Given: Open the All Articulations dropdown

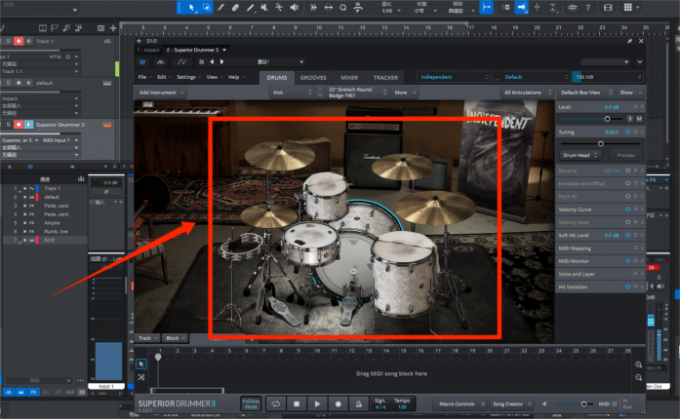Looking at the screenshot, I should coord(523,92).
